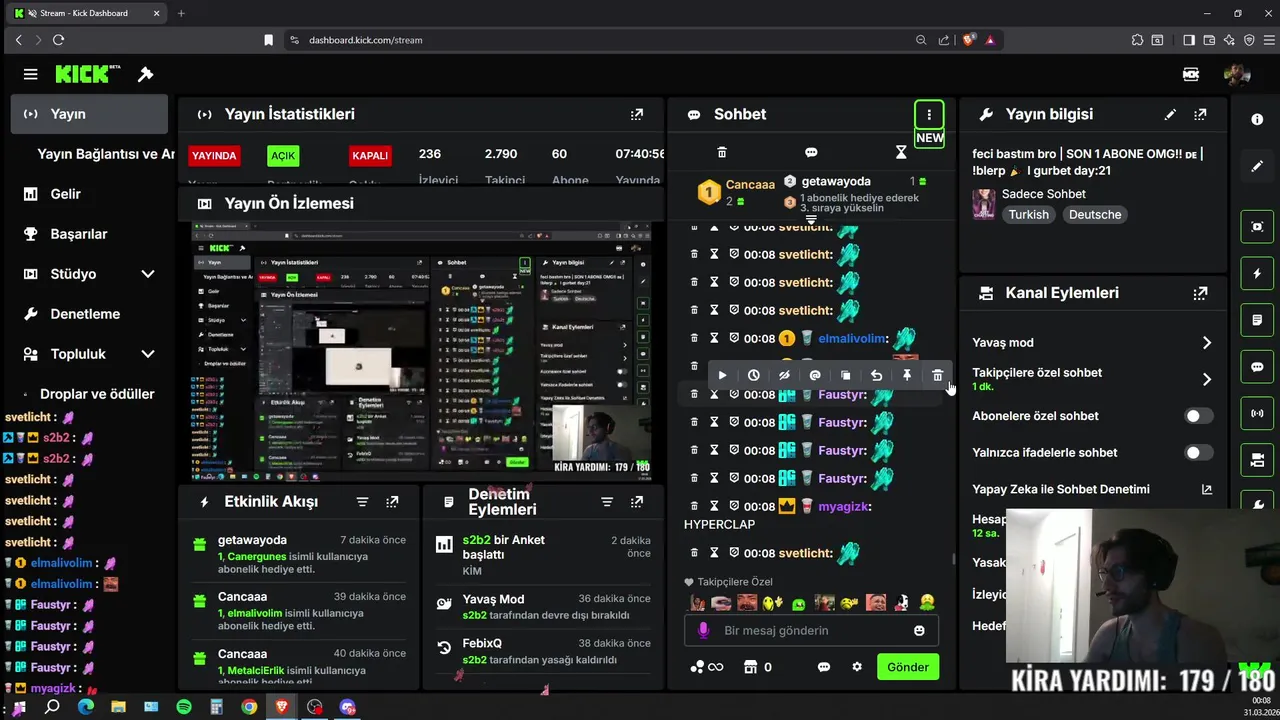The image size is (1280, 720).
Task: Click username myagizk in chat
Action: (845, 507)
